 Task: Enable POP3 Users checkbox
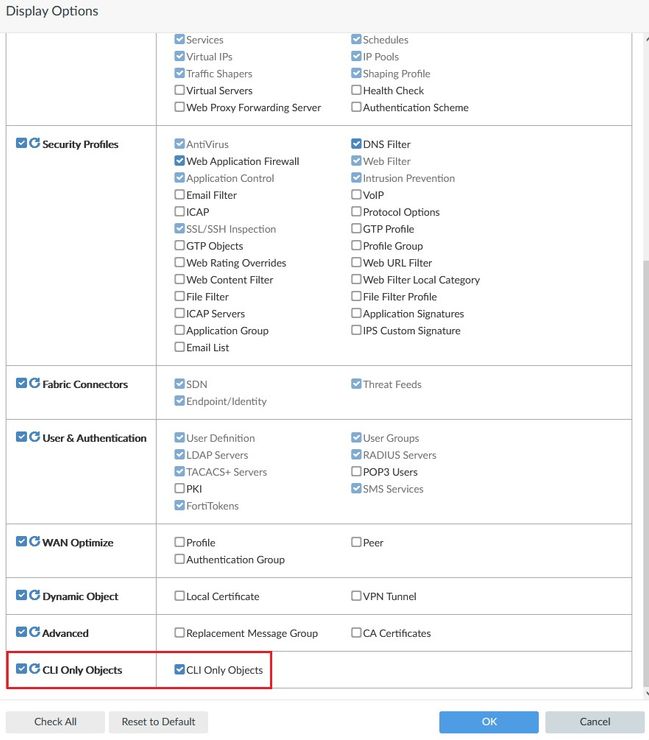[356, 472]
